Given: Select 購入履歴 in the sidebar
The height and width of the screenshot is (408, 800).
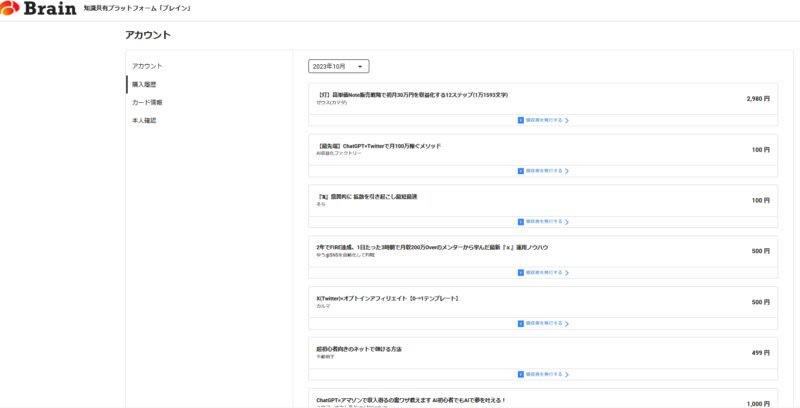Looking at the screenshot, I should pos(144,85).
